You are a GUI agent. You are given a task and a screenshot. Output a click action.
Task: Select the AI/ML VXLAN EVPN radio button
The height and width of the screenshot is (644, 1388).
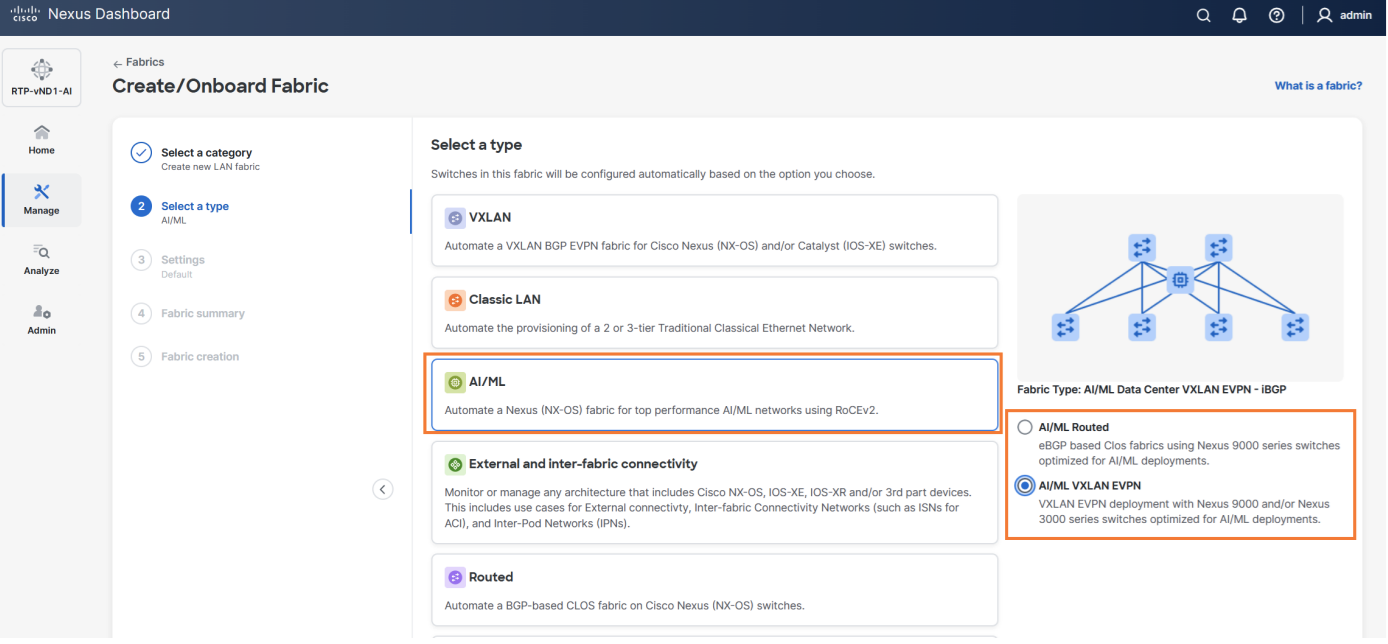[1025, 486]
